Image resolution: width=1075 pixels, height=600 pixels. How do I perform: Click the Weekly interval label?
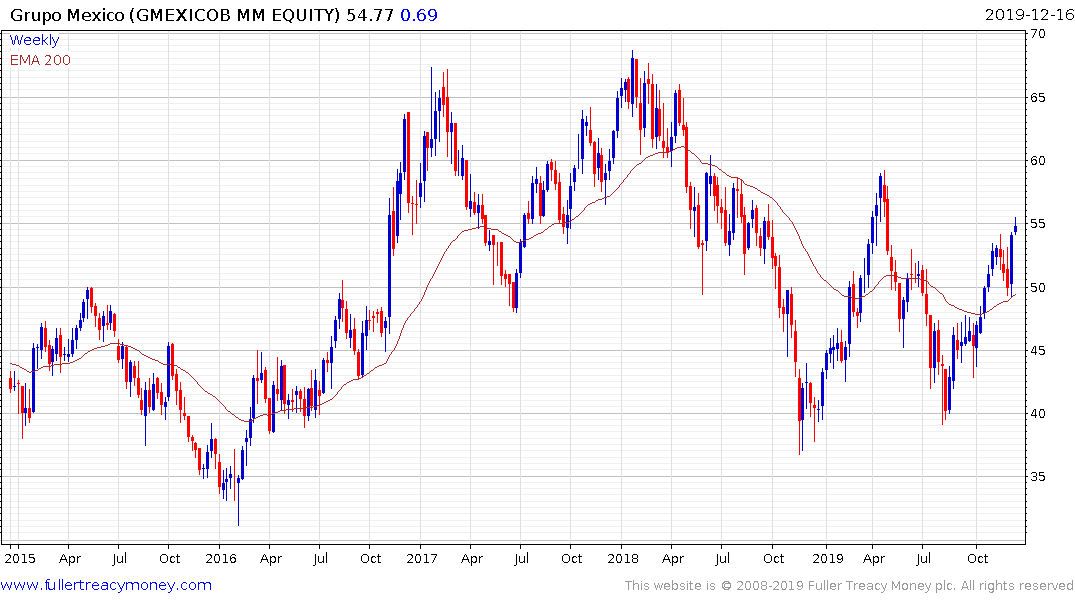[x=34, y=40]
